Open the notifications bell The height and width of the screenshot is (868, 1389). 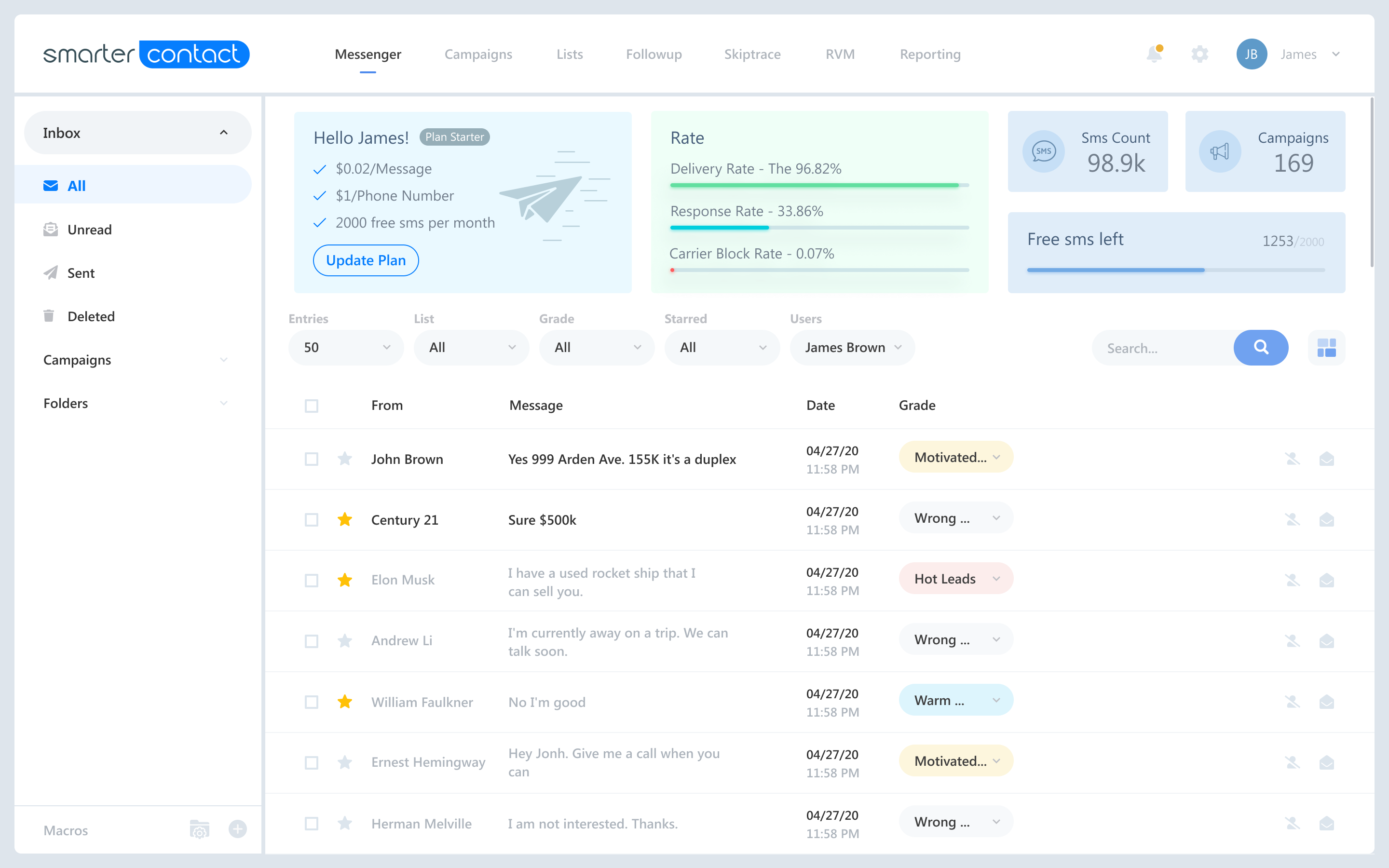point(1154,54)
